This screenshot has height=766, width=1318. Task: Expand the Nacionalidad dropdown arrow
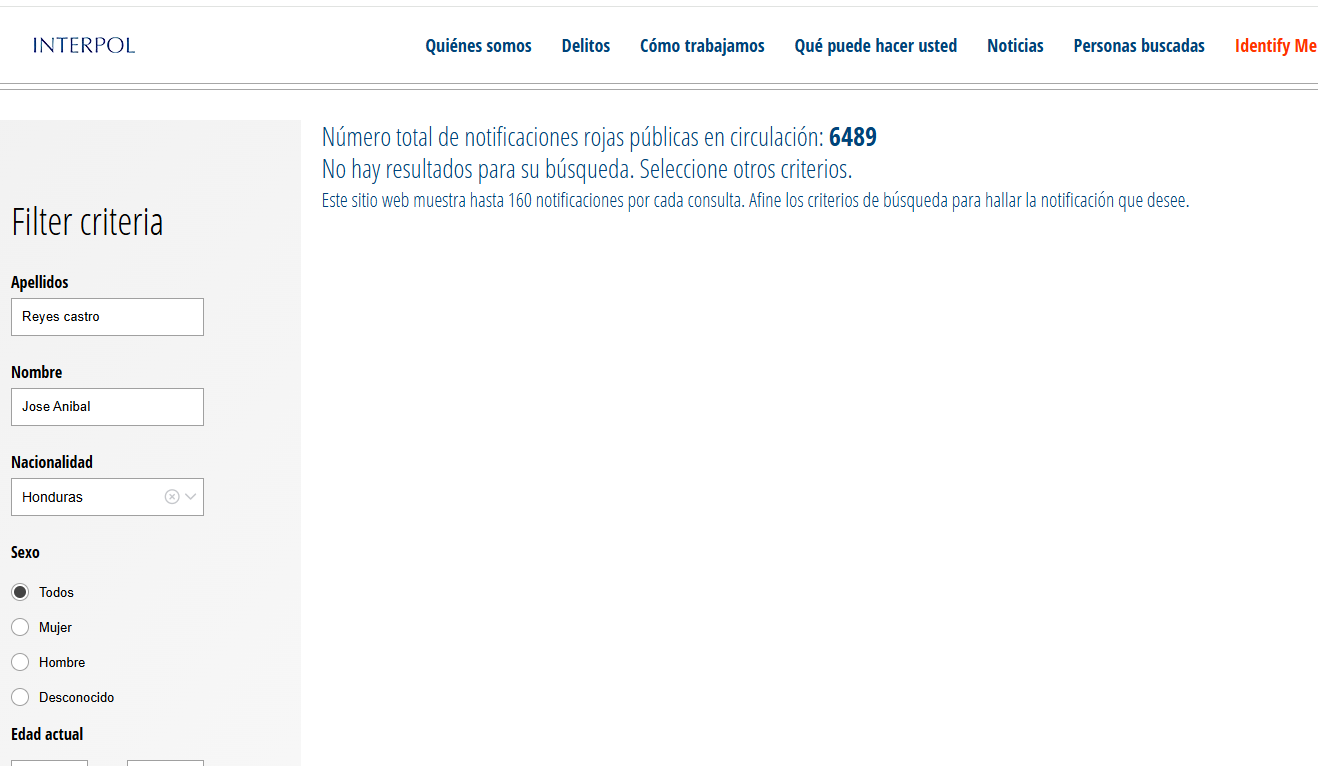point(191,497)
